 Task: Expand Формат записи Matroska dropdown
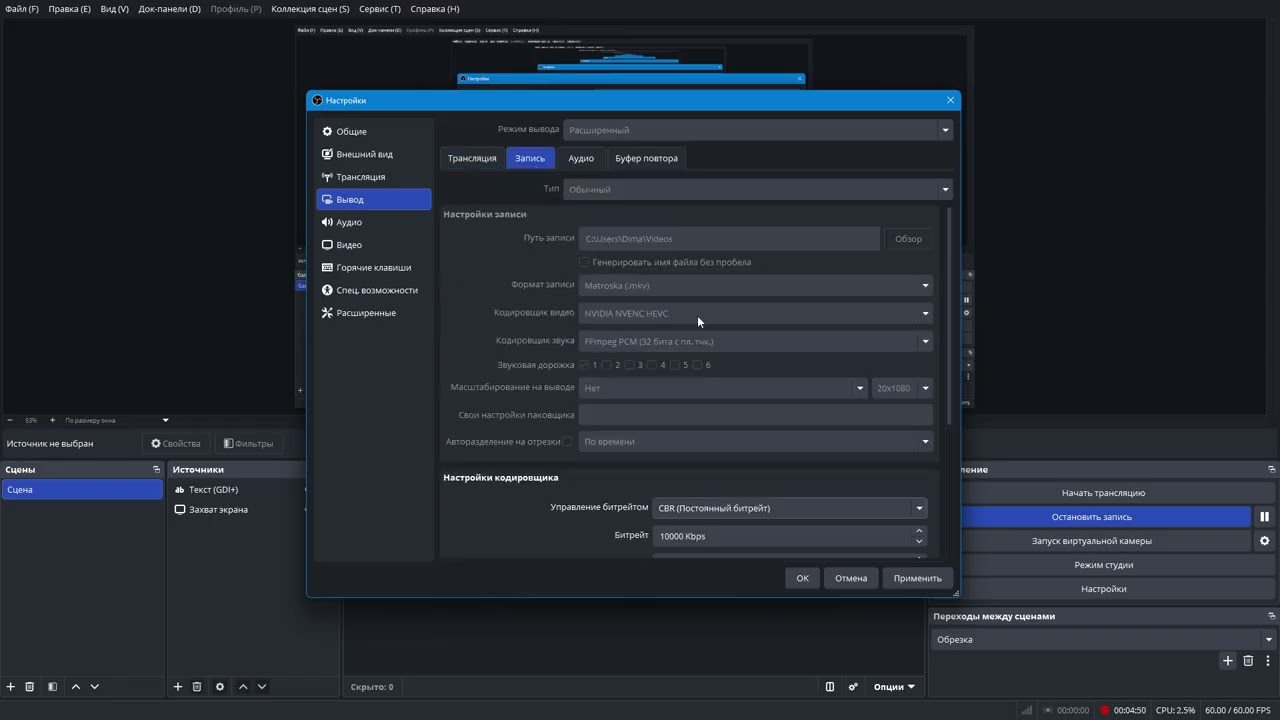(756, 285)
